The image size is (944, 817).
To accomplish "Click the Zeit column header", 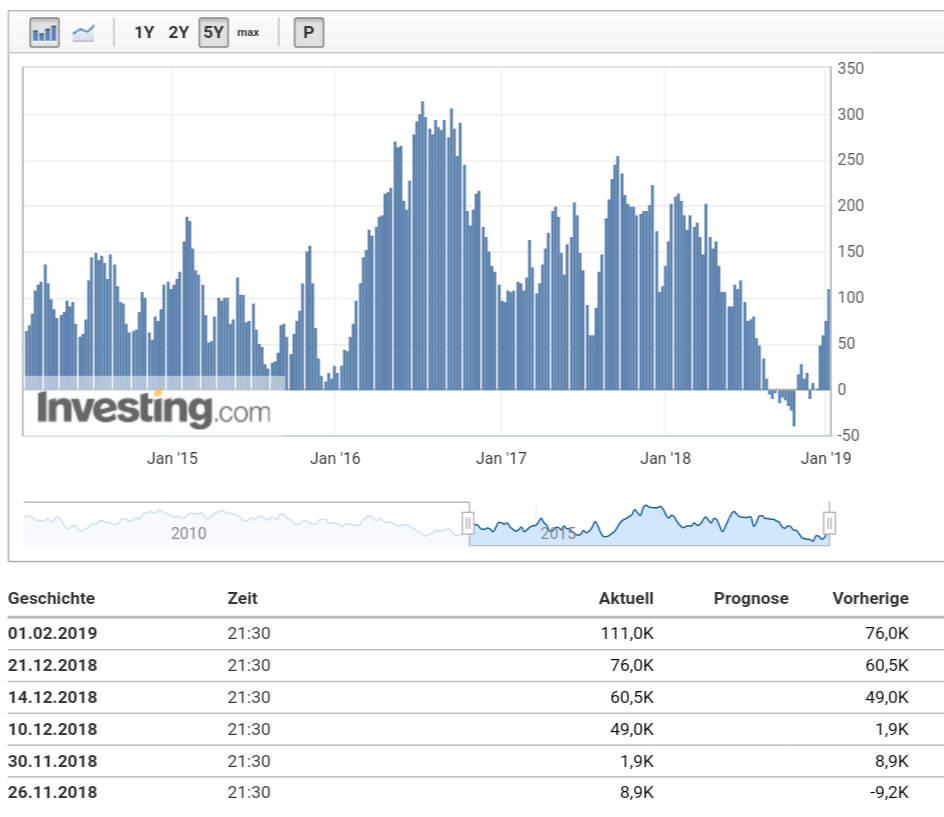I will 242,599.
